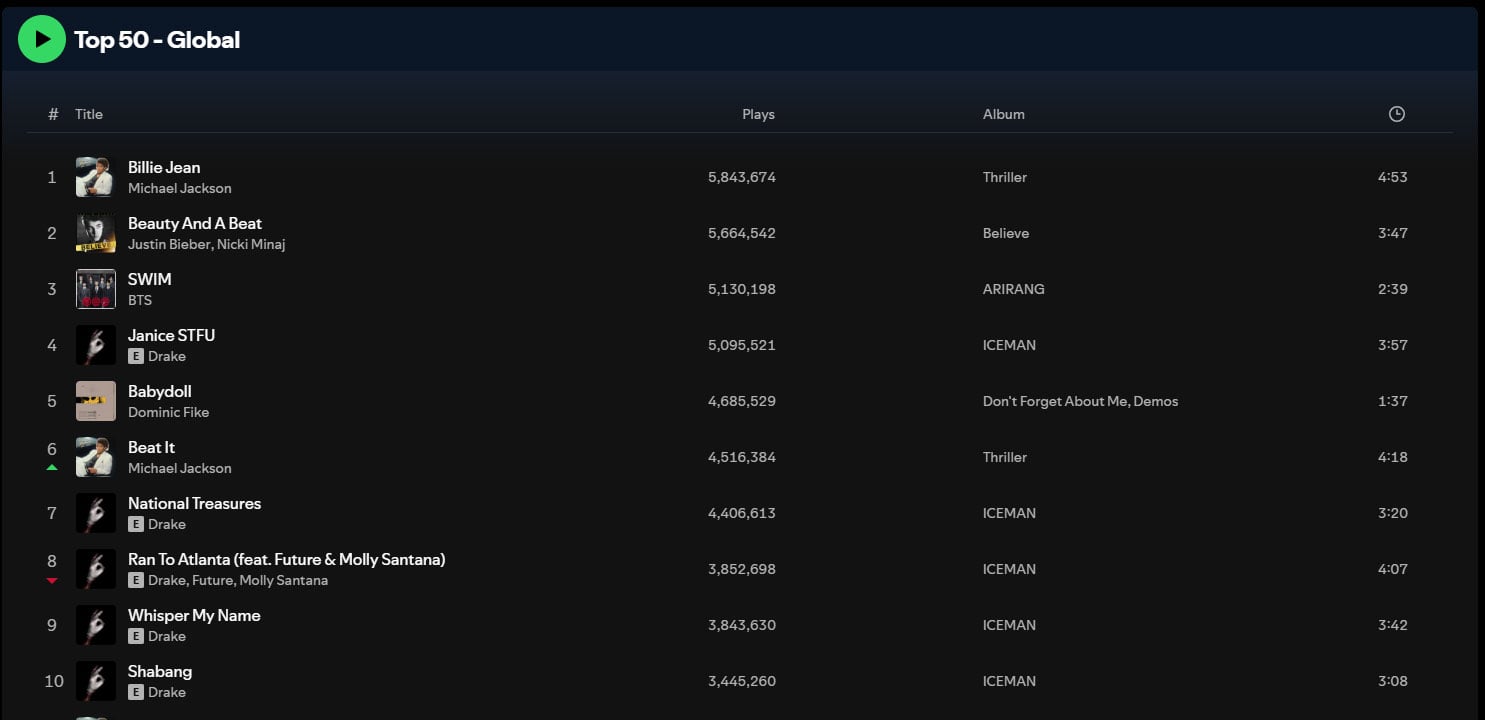Visit Justin Bieber artist page
Screen dimensions: 1485x720
[168, 244]
